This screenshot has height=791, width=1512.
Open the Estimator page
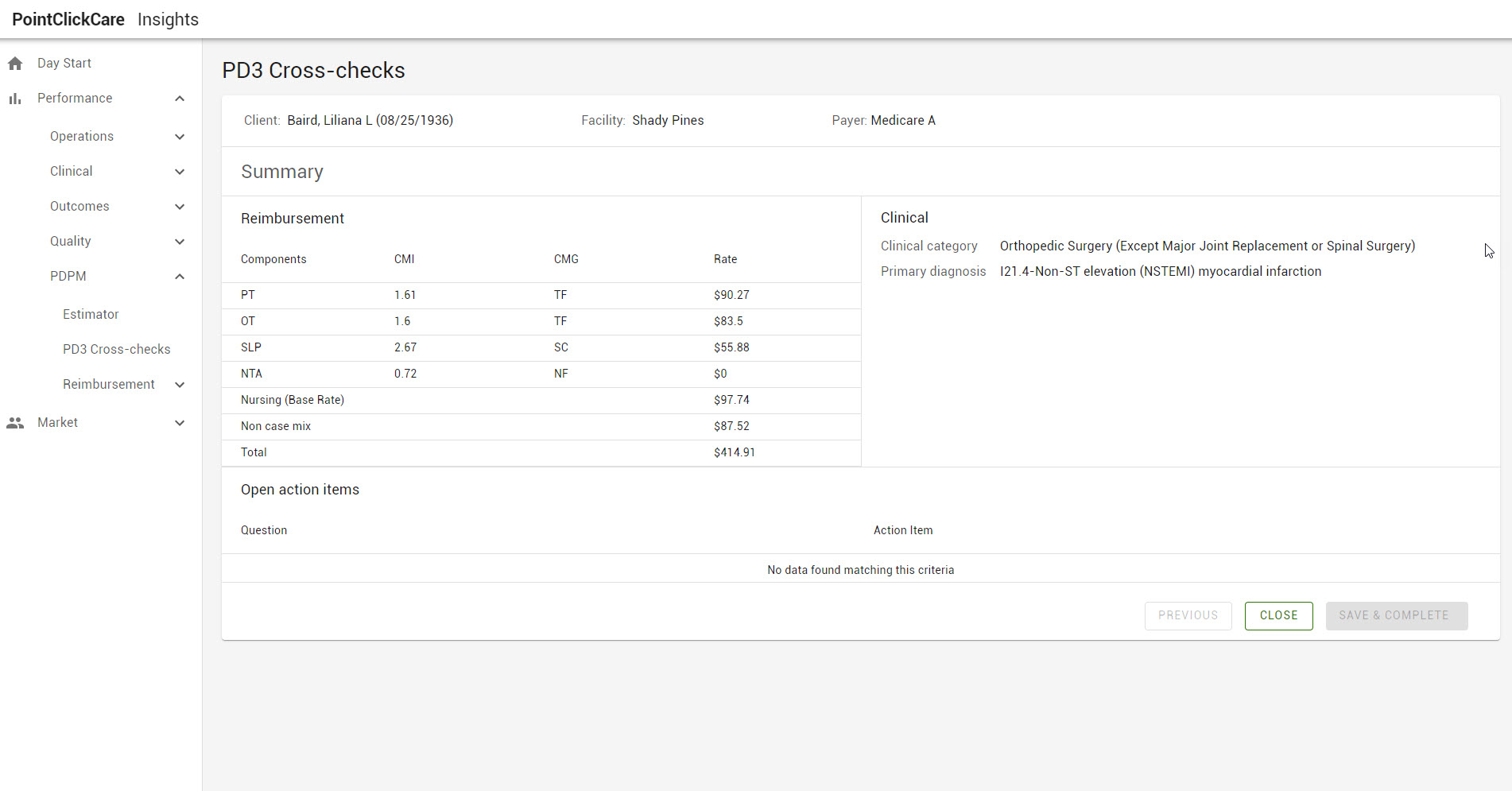(91, 314)
